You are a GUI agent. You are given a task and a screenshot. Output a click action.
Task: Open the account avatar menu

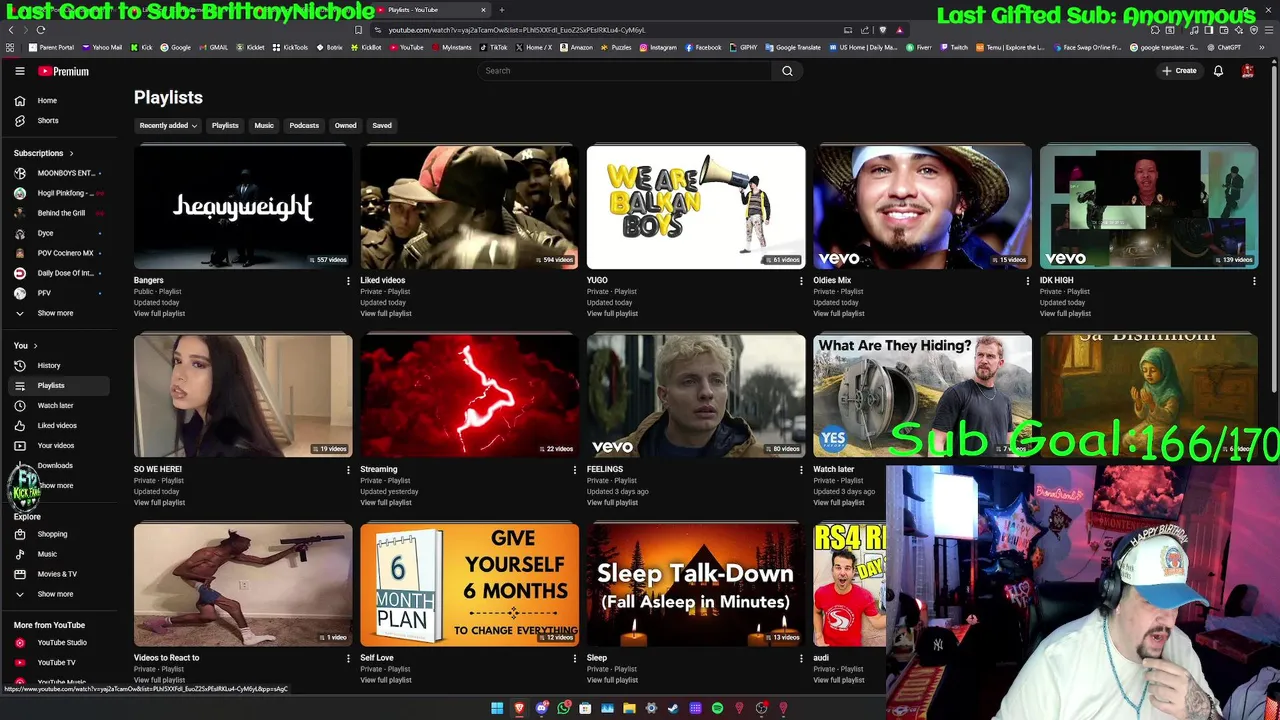pyautogui.click(x=1247, y=71)
